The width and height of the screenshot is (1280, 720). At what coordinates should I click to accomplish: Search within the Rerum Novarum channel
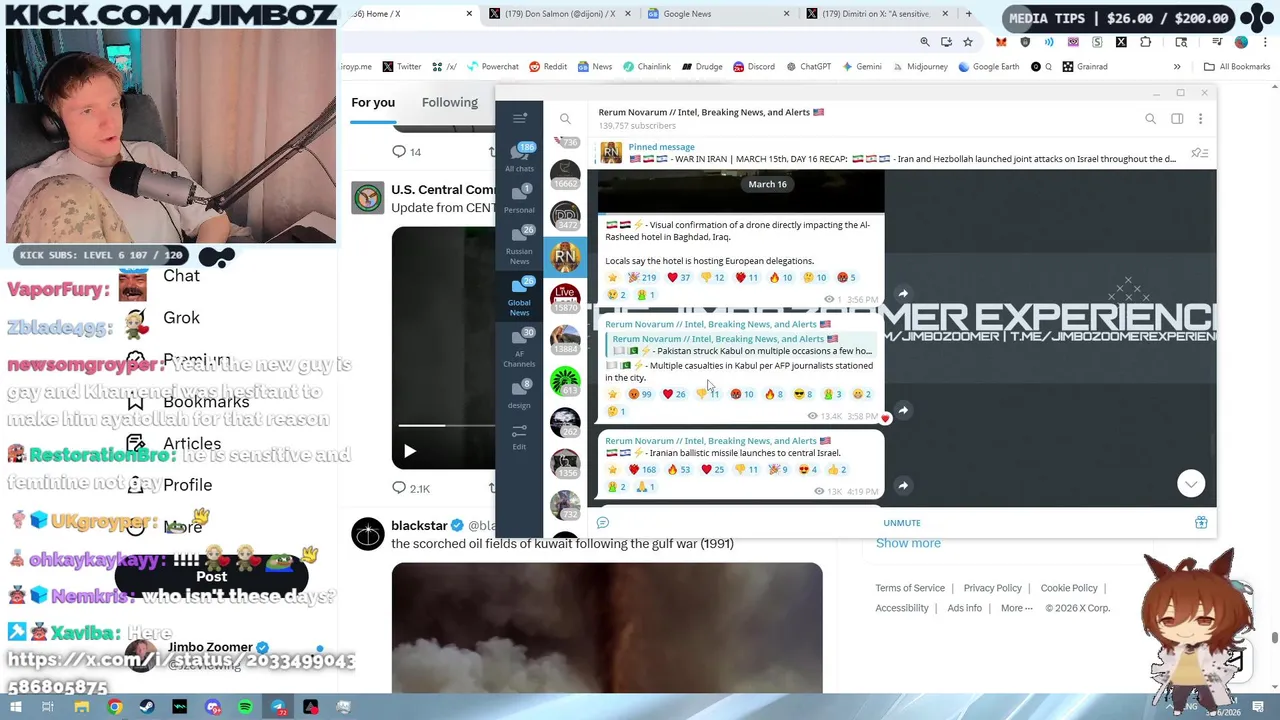pos(1150,119)
